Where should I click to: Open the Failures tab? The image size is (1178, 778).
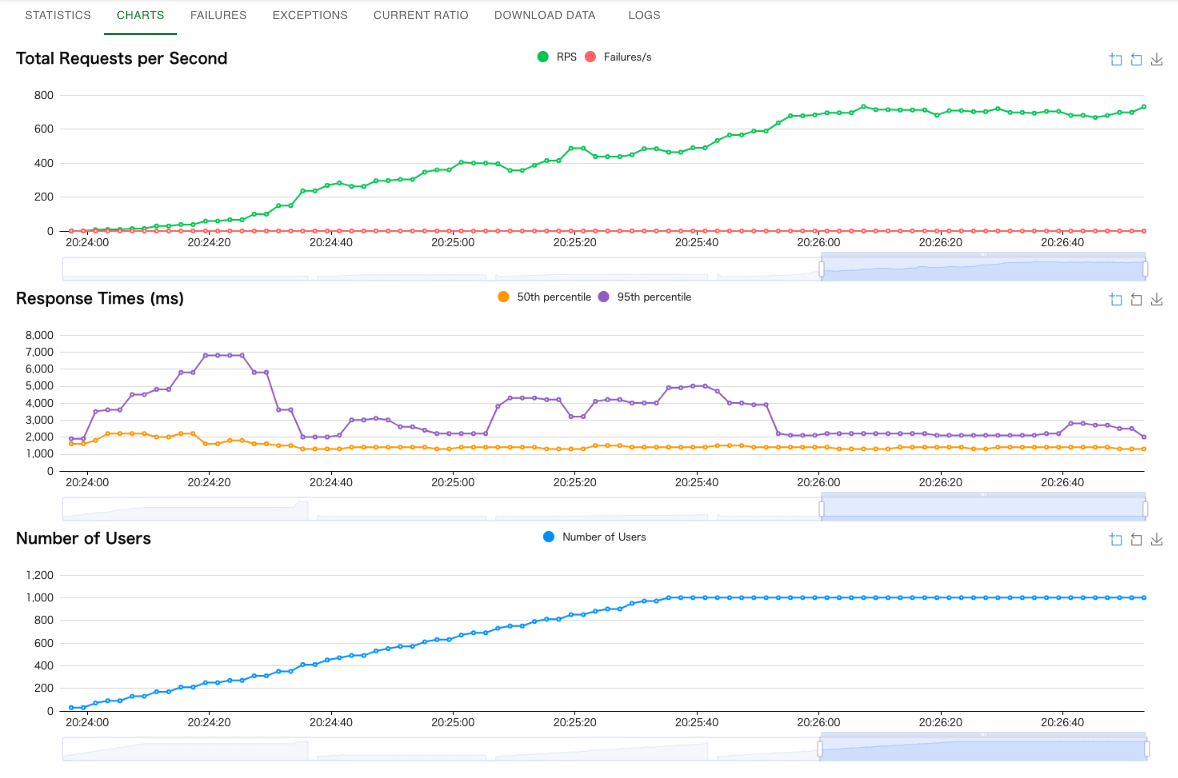218,15
